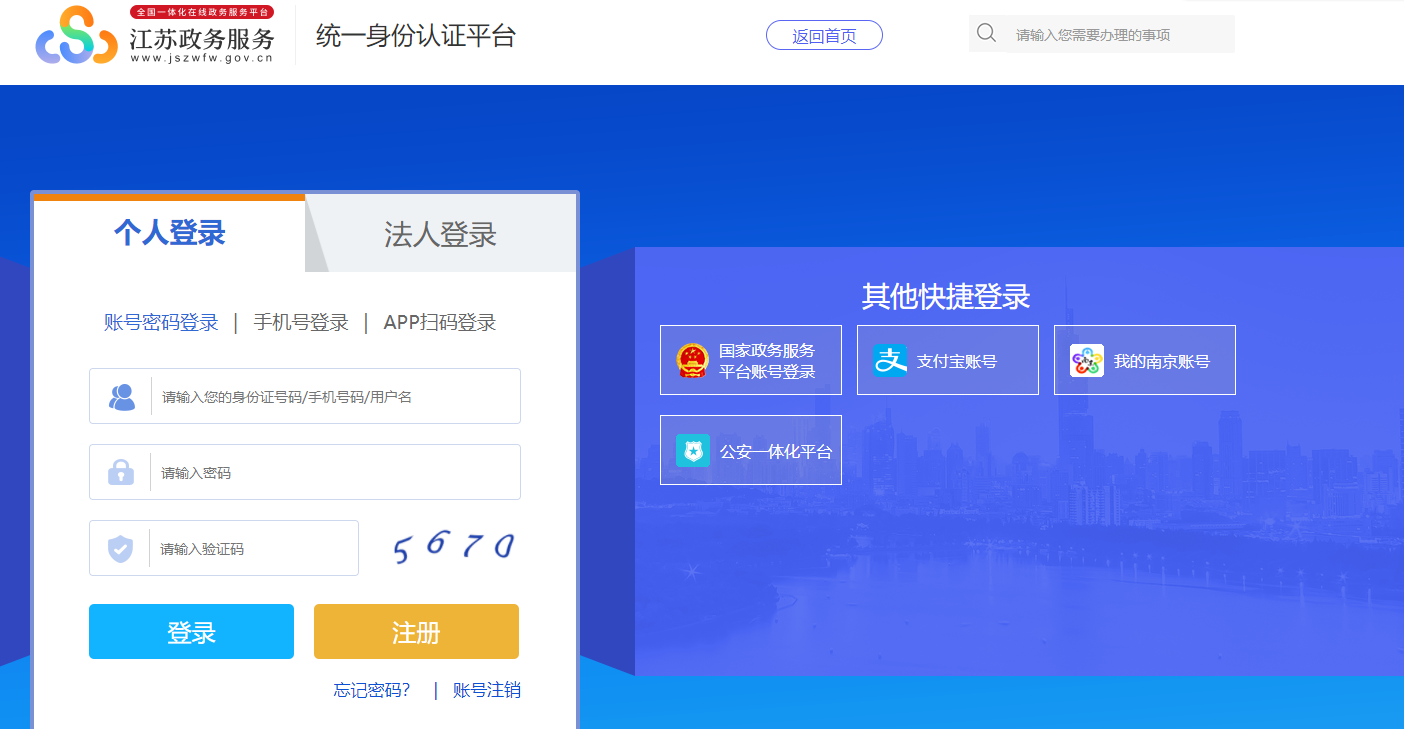Click the person icon beside username field
The width and height of the screenshot is (1404, 729).
pyautogui.click(x=119, y=395)
